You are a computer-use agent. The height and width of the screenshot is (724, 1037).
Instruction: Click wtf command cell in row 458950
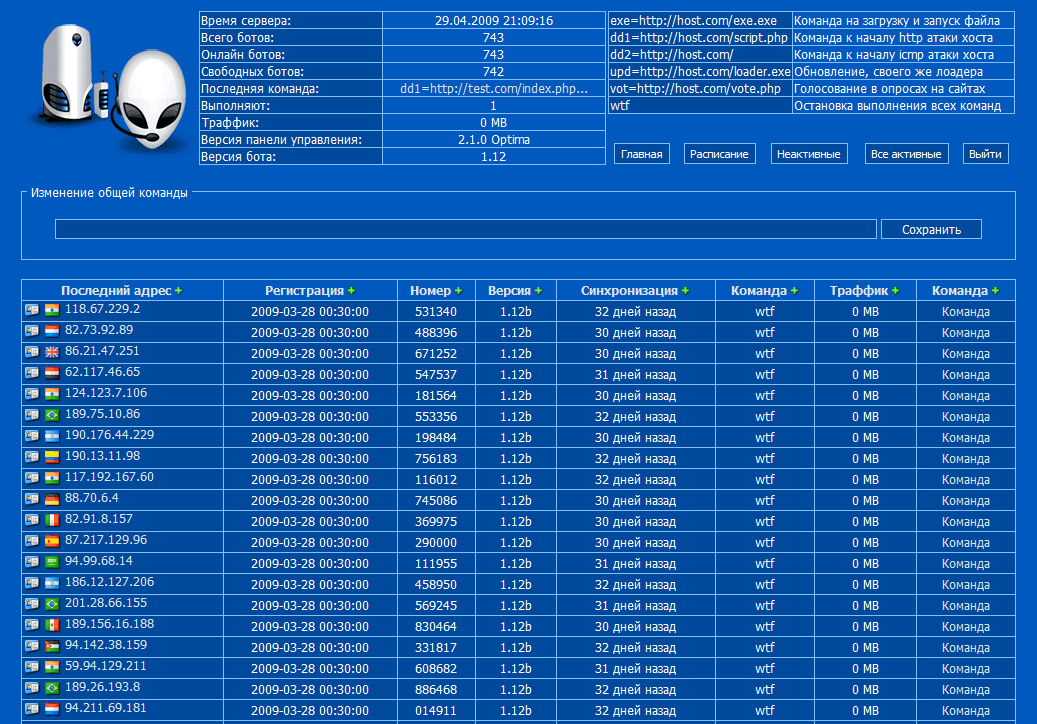765,585
